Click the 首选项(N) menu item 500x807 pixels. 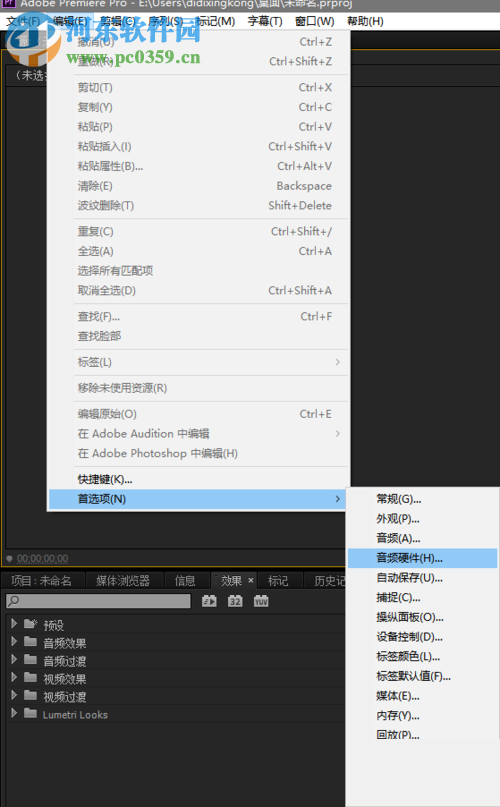tap(198, 499)
